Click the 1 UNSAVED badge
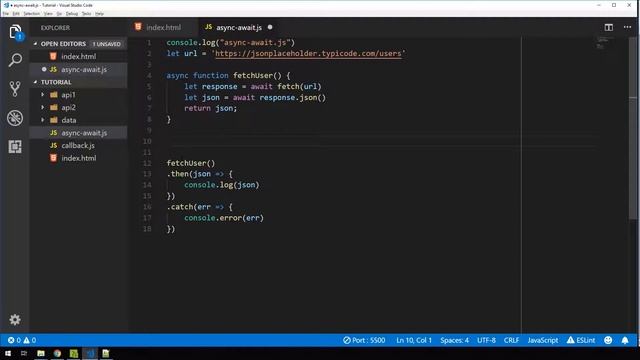This screenshot has height=360, width=640. click(107, 44)
